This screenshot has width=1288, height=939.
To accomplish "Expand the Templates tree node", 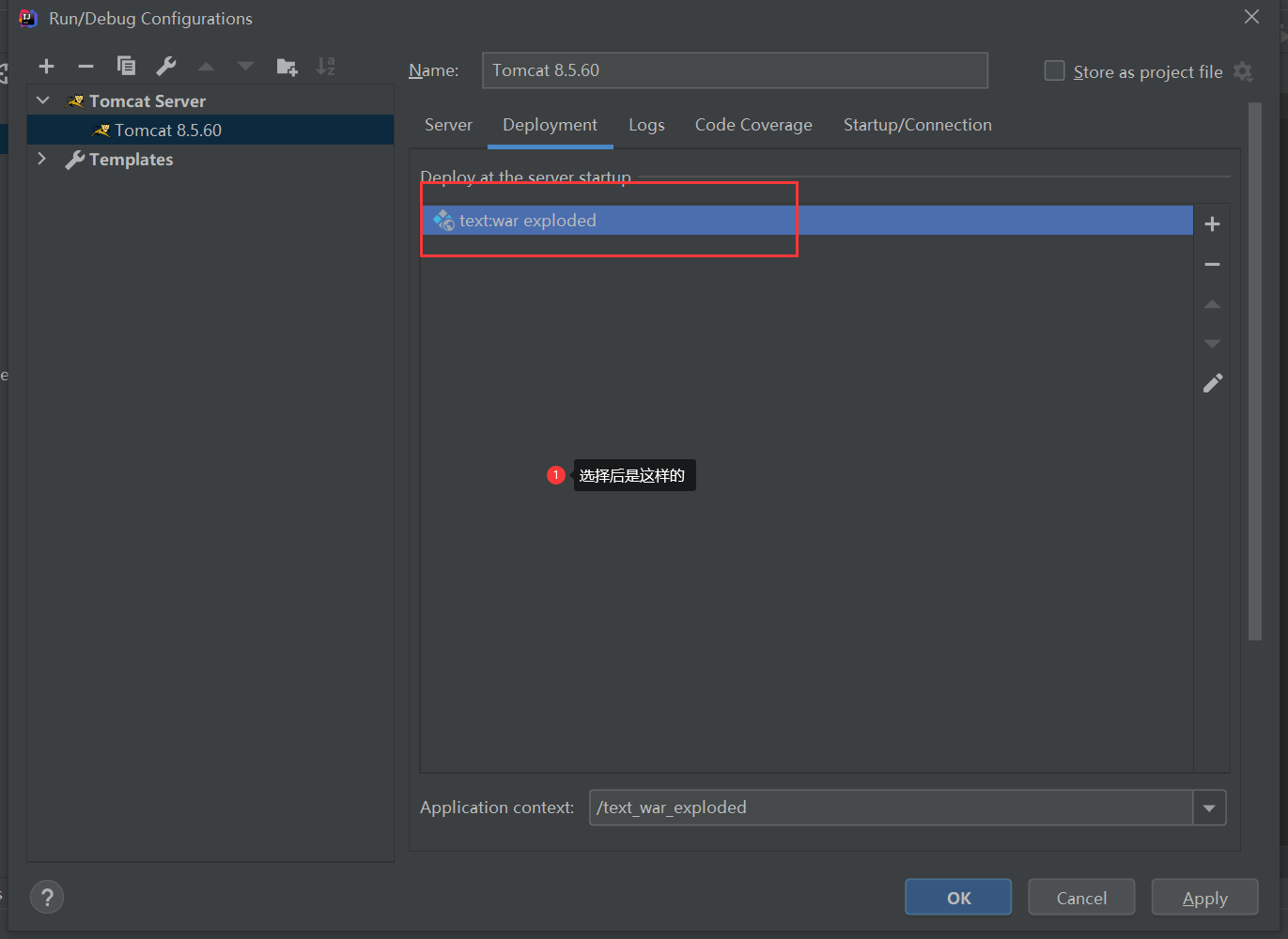I will pyautogui.click(x=41, y=159).
